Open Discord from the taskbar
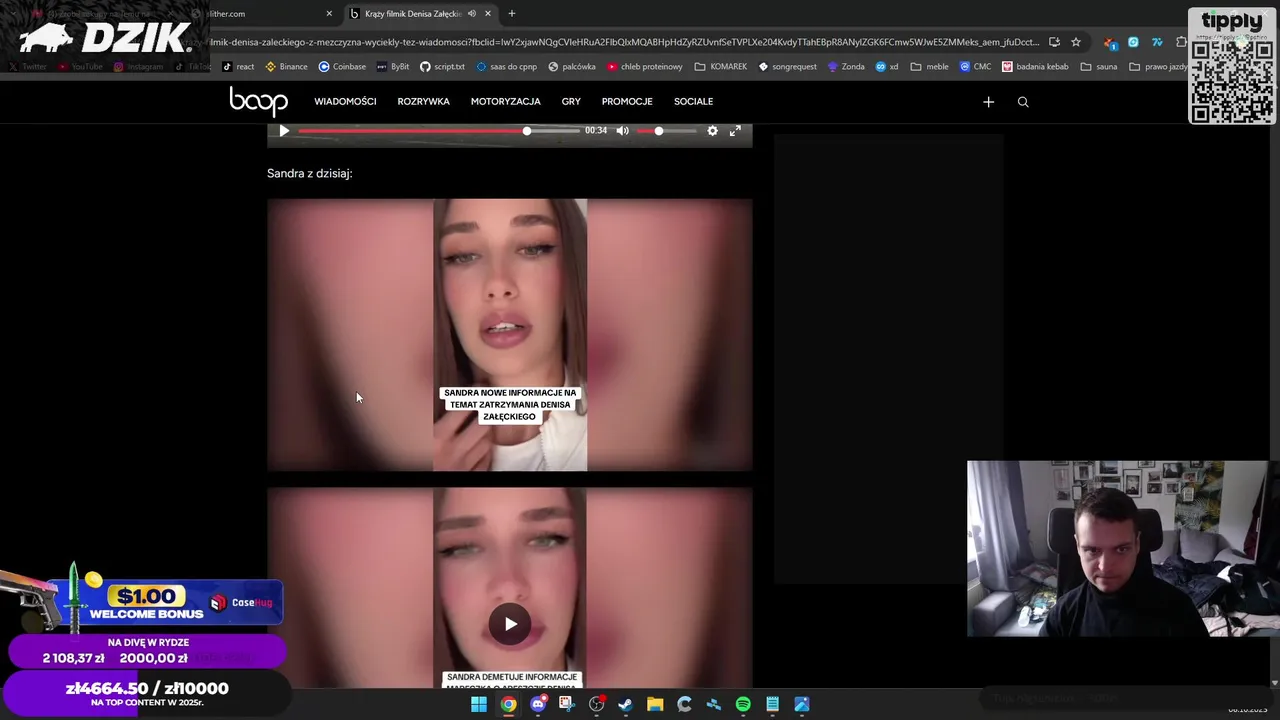This screenshot has width=1280, height=720. click(x=538, y=704)
